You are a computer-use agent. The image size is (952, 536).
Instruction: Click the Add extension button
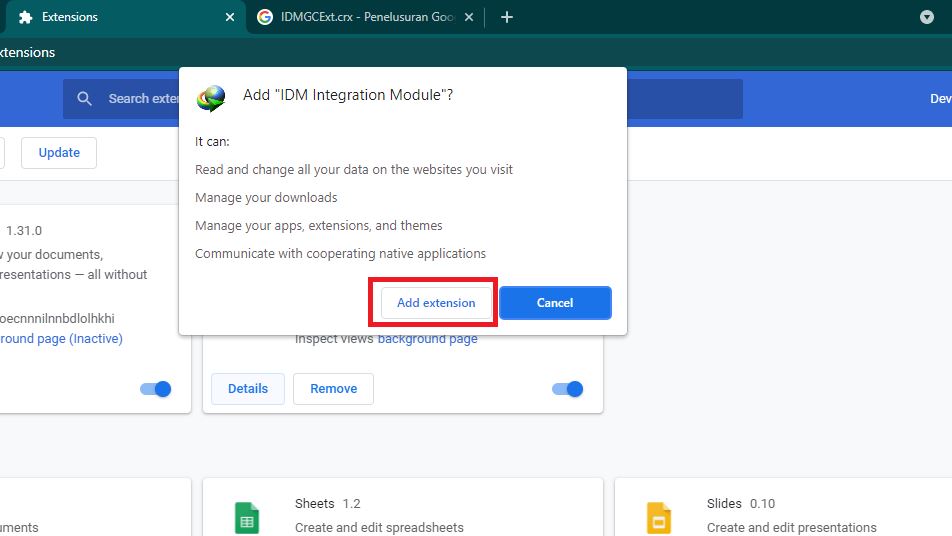coord(436,302)
